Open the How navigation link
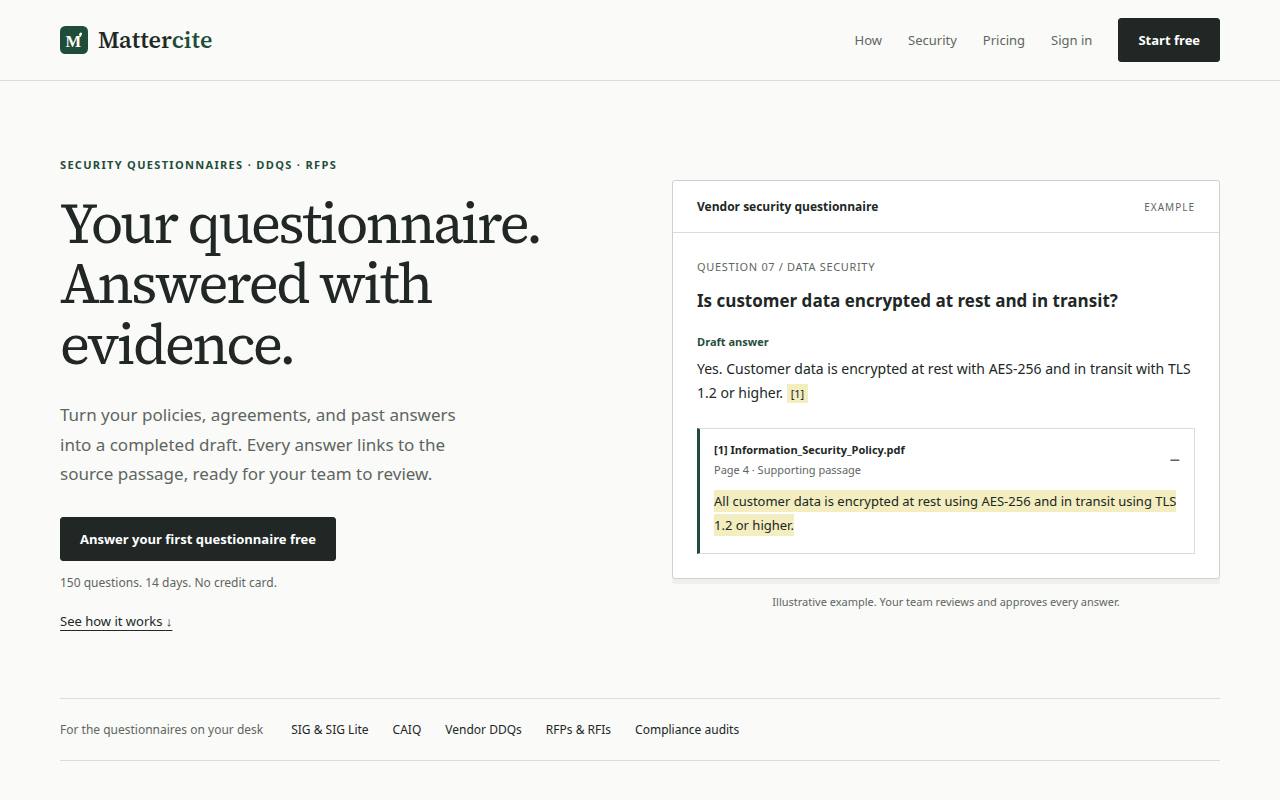The image size is (1280, 800). point(868,40)
